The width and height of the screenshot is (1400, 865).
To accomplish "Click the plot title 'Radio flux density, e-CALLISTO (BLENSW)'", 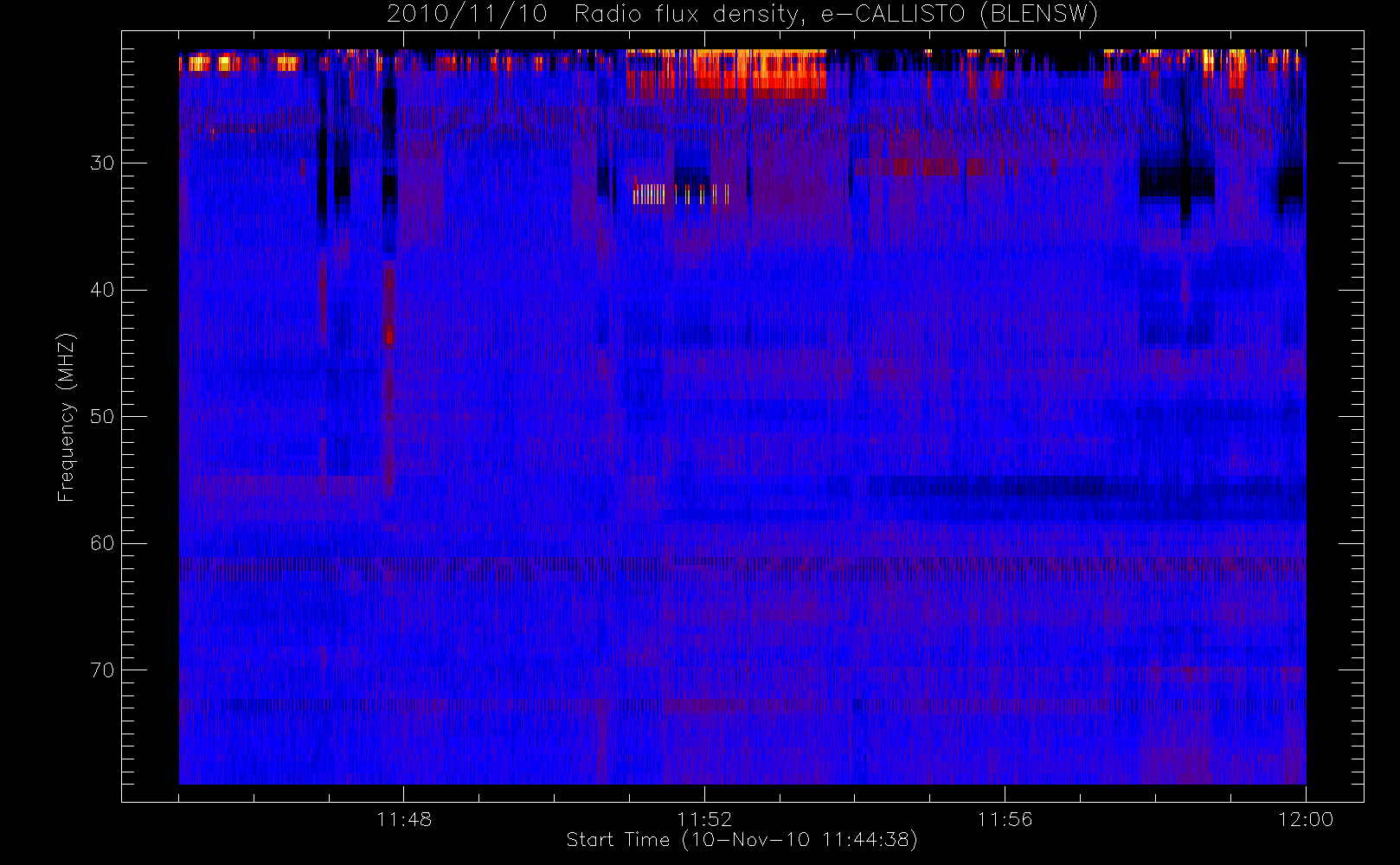I will click(x=836, y=15).
